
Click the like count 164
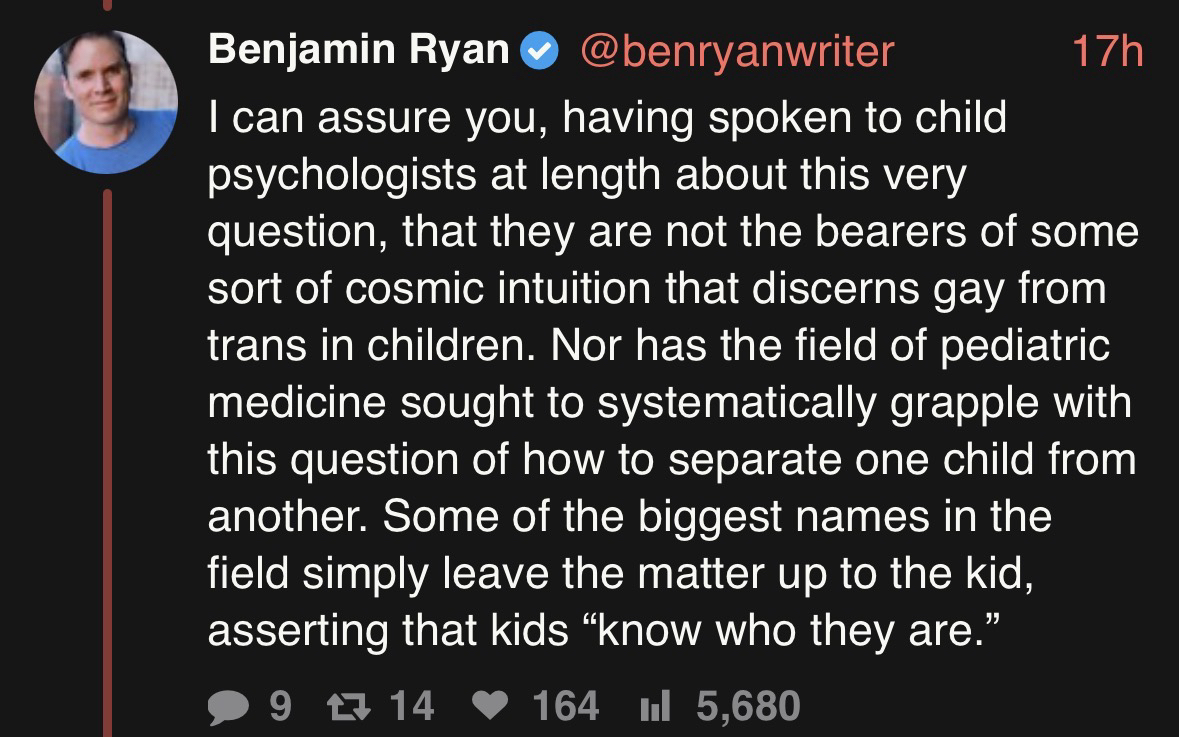[566, 706]
